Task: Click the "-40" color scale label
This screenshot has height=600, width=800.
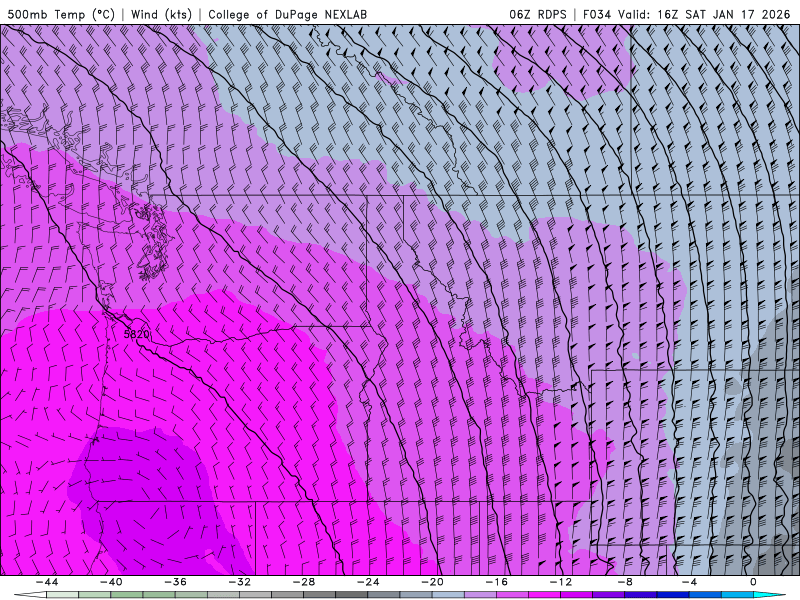Action: 111,582
